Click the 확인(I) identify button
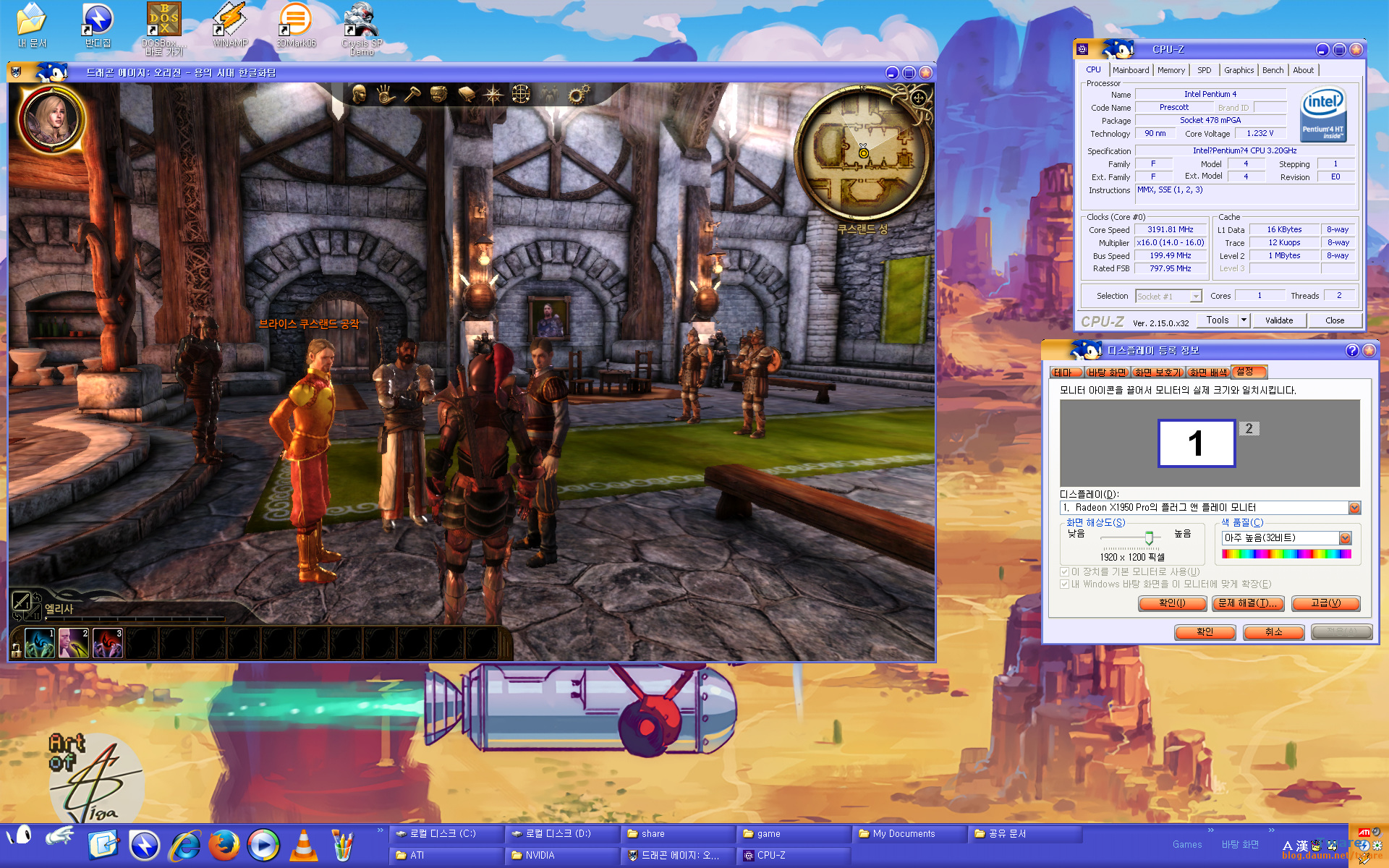The width and height of the screenshot is (1389, 868). (x=1172, y=603)
